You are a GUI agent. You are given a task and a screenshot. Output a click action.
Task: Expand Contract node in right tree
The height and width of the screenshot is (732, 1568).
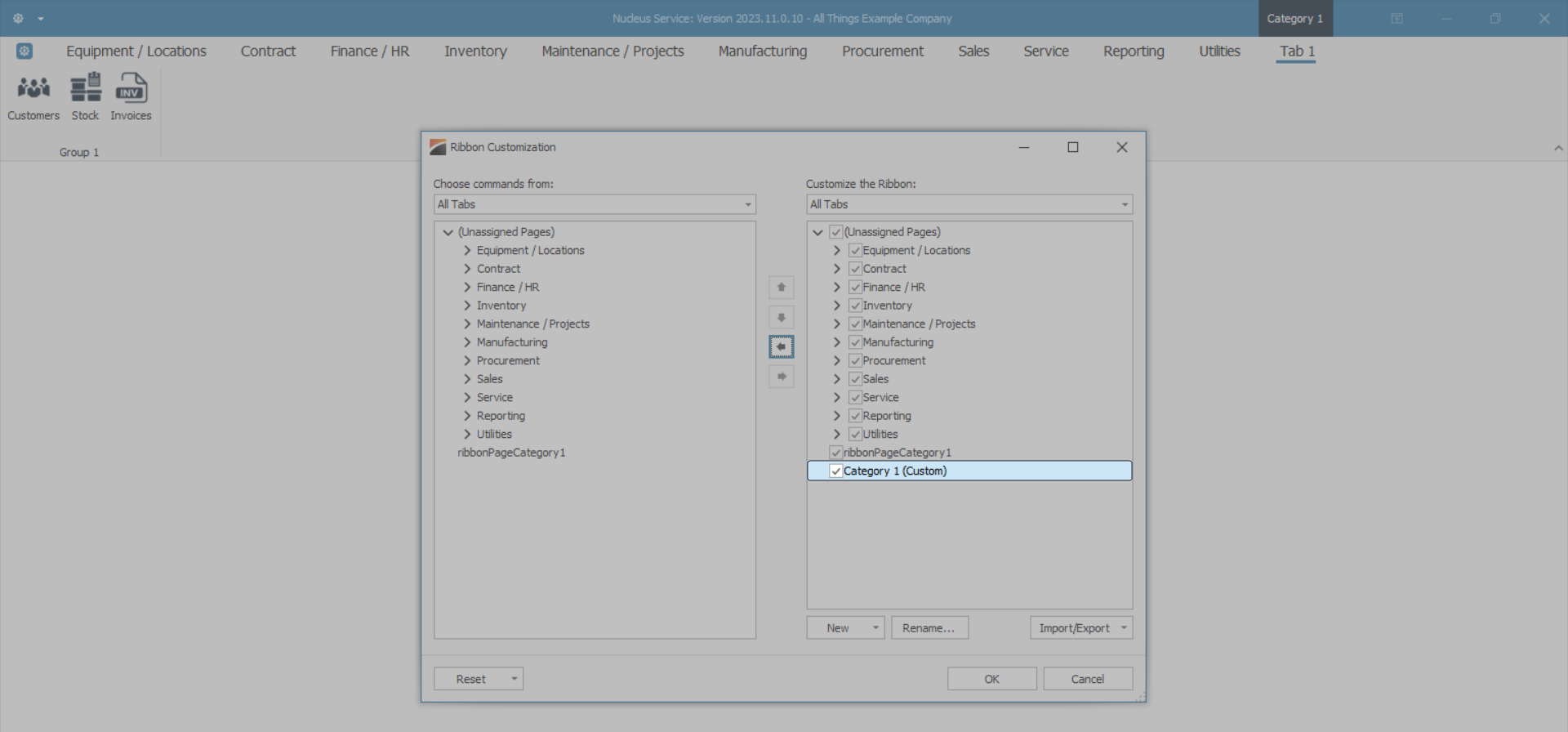pyautogui.click(x=837, y=269)
